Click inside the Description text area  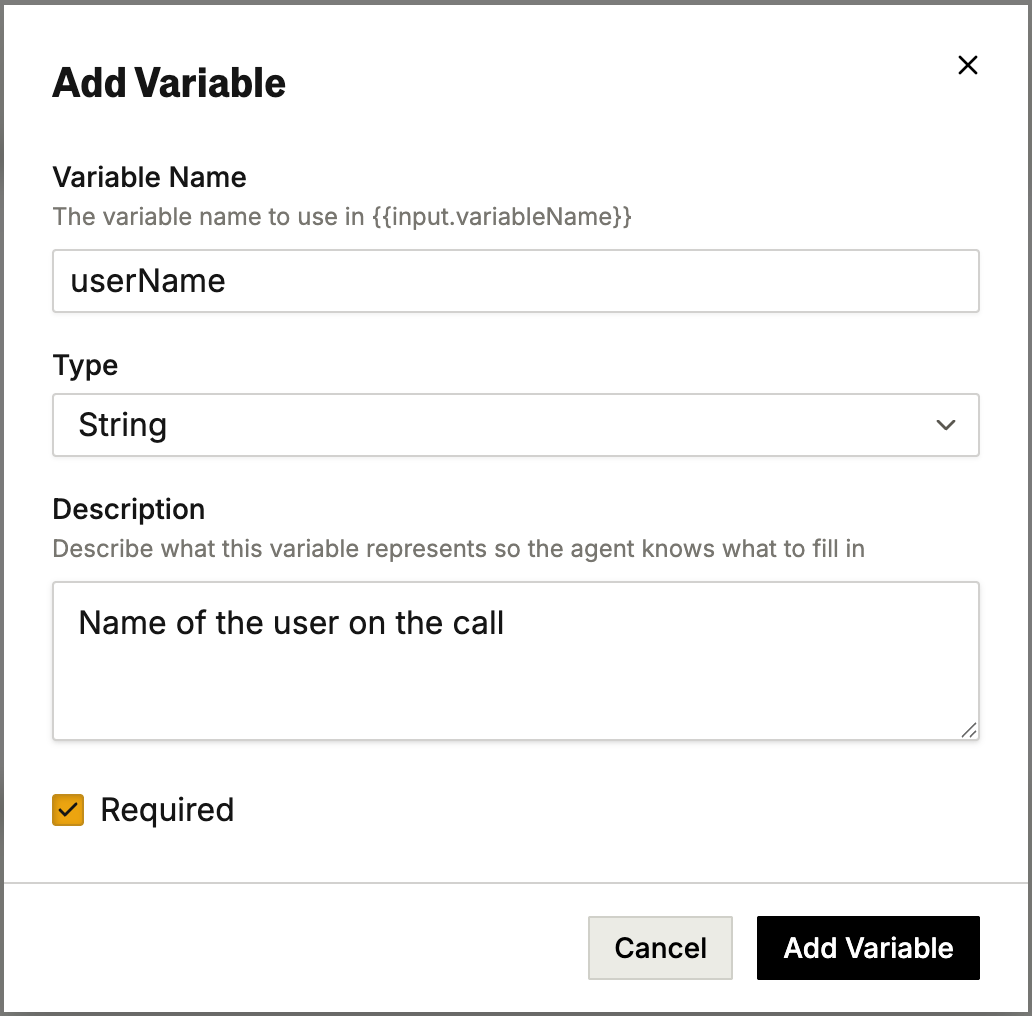click(516, 660)
